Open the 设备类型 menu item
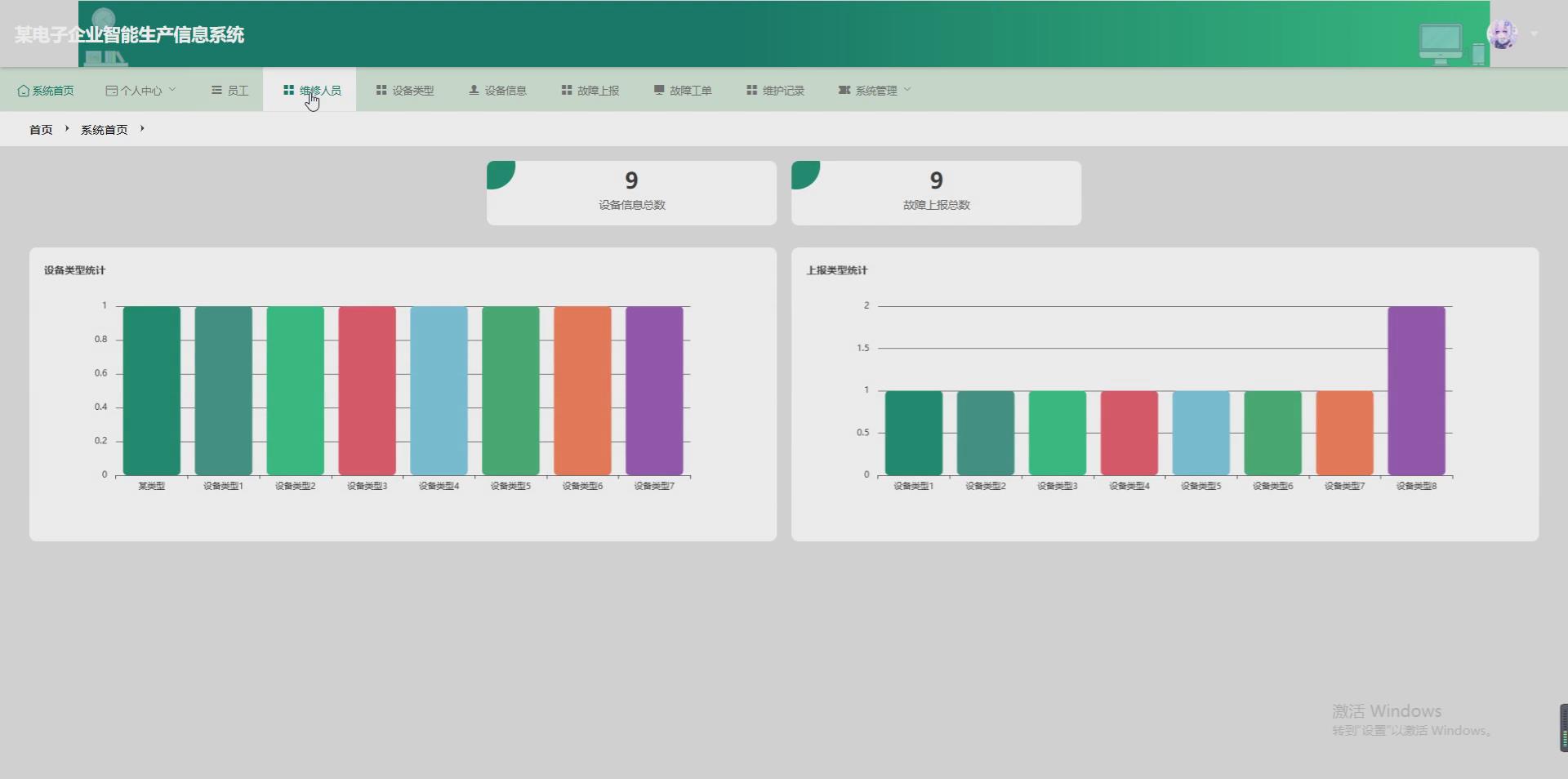Screen dimensions: 1568x779 (x=405, y=91)
